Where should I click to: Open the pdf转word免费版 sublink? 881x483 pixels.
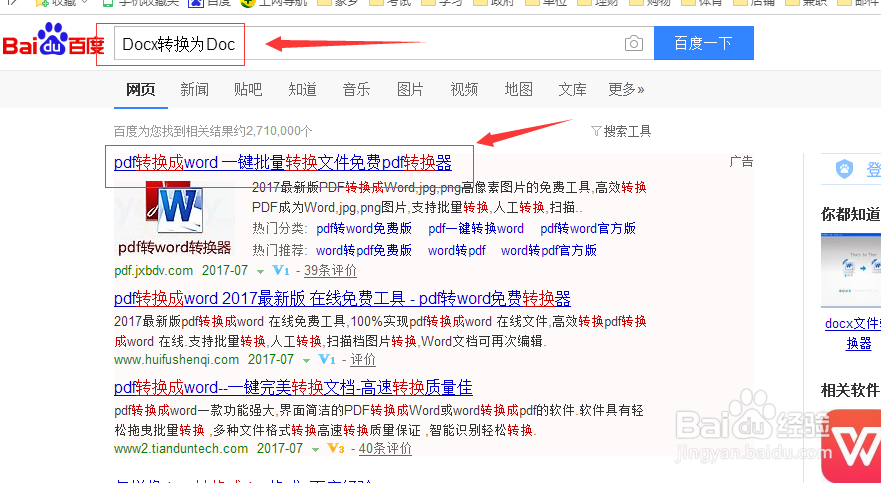[364, 229]
